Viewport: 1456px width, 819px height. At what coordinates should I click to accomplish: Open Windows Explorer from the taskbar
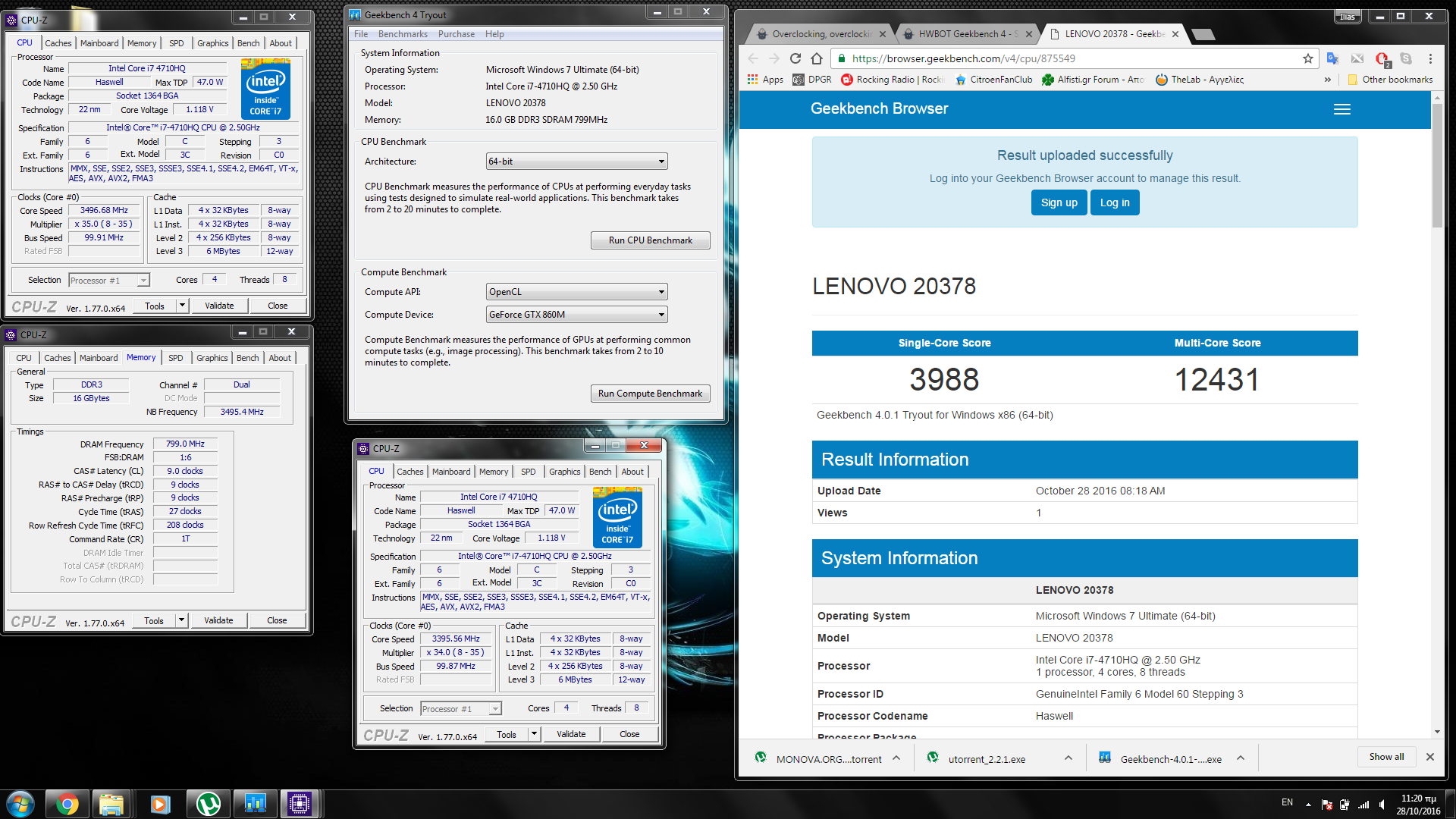[x=111, y=804]
